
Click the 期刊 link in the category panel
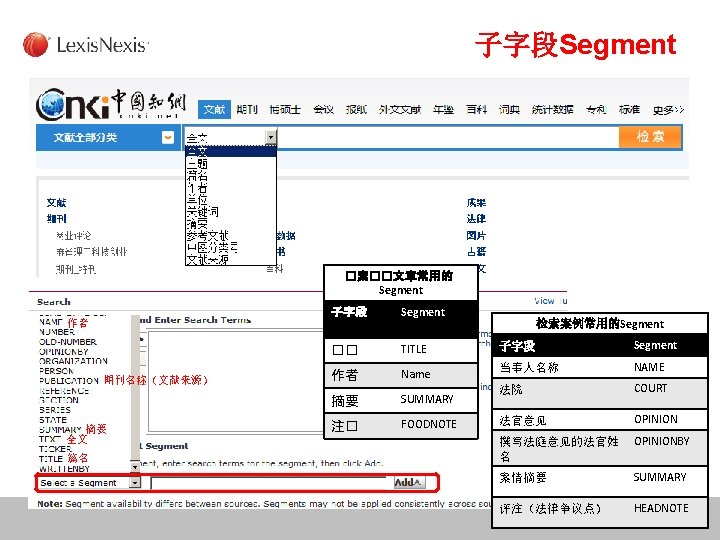point(56,219)
